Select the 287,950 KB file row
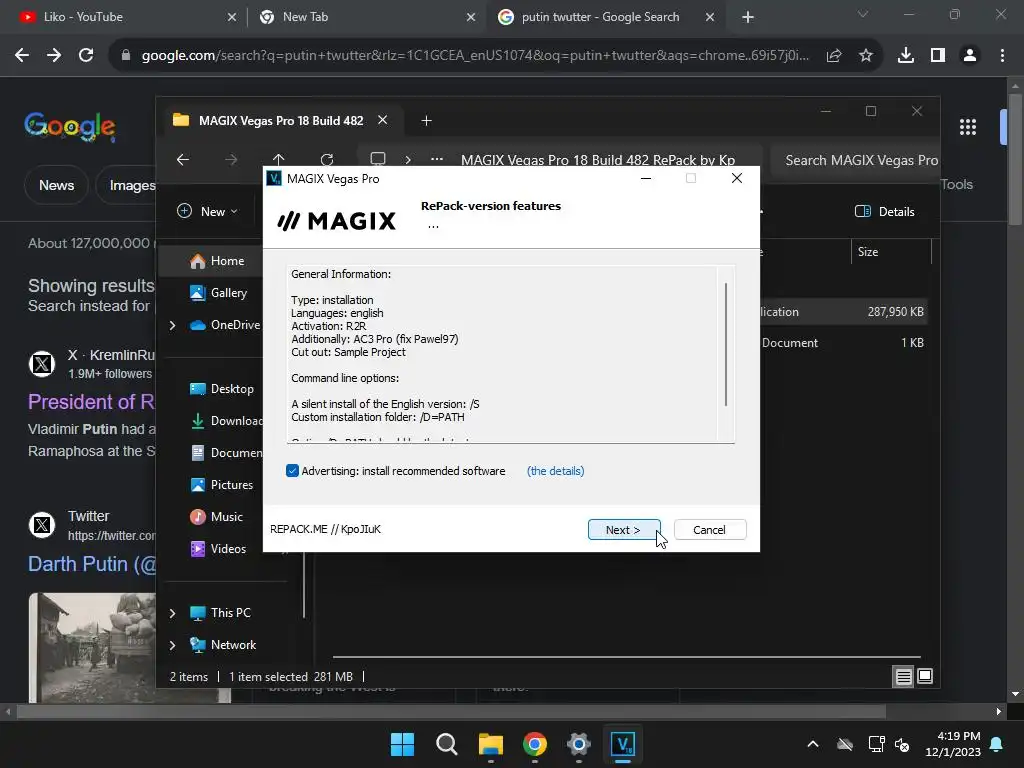This screenshot has width=1024, height=768. [x=842, y=312]
